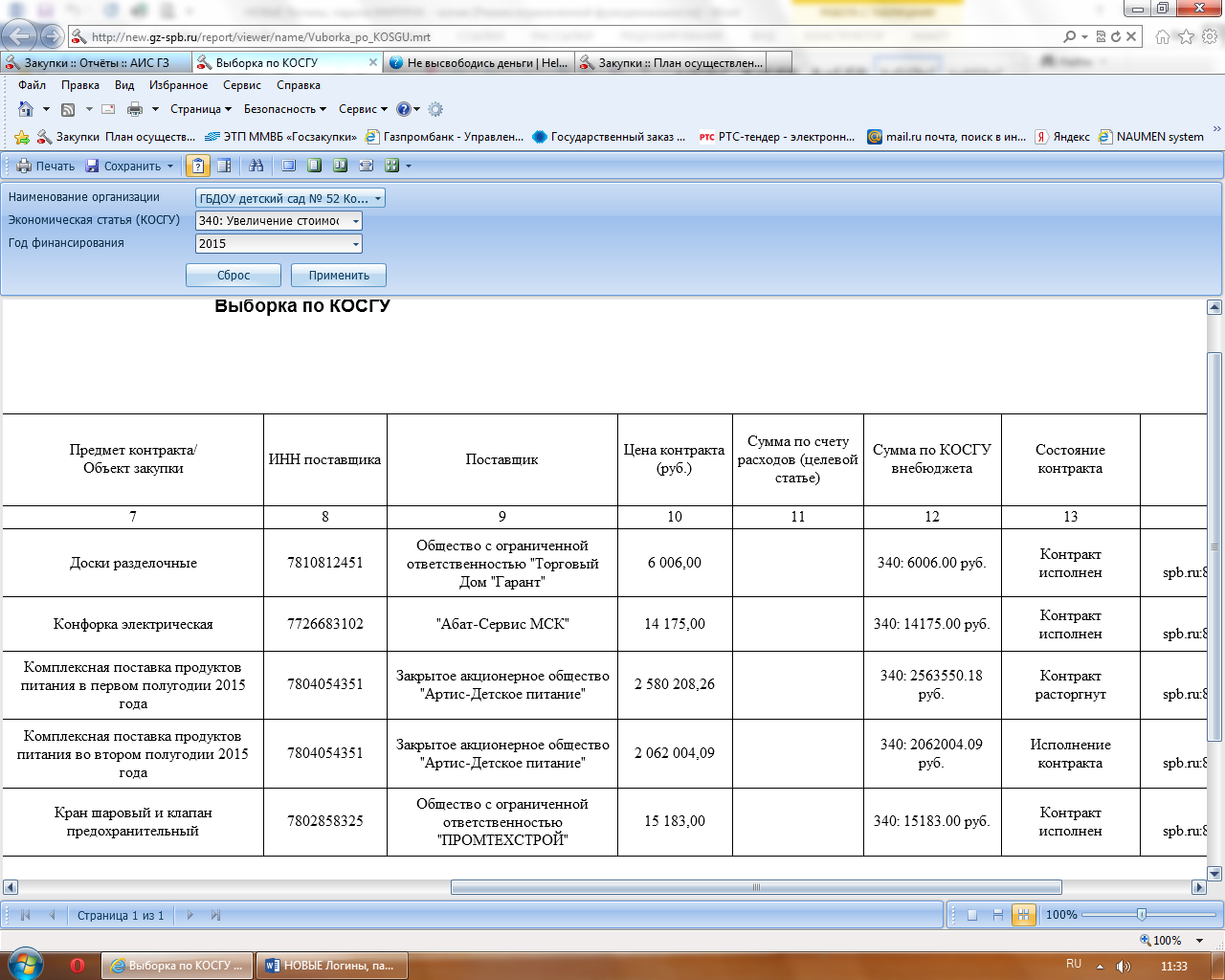Expand the Год финансирования 2015 combo box

[x=356, y=244]
